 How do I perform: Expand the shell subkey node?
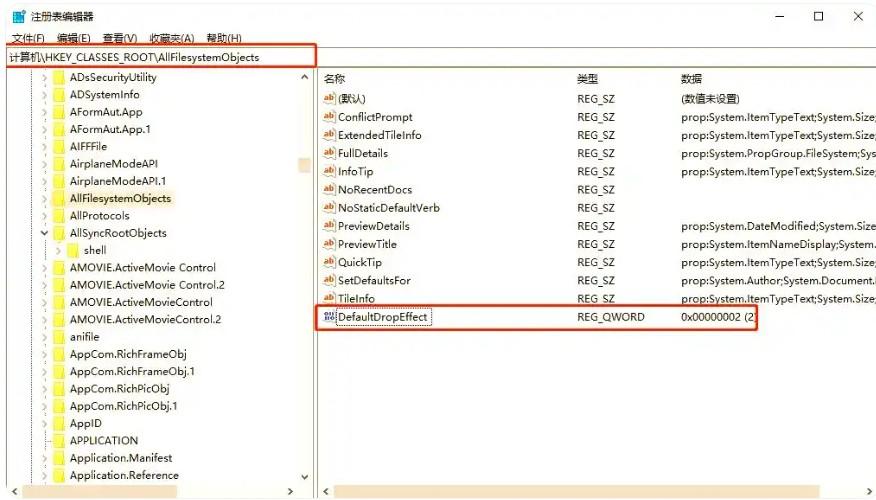click(x=58, y=250)
